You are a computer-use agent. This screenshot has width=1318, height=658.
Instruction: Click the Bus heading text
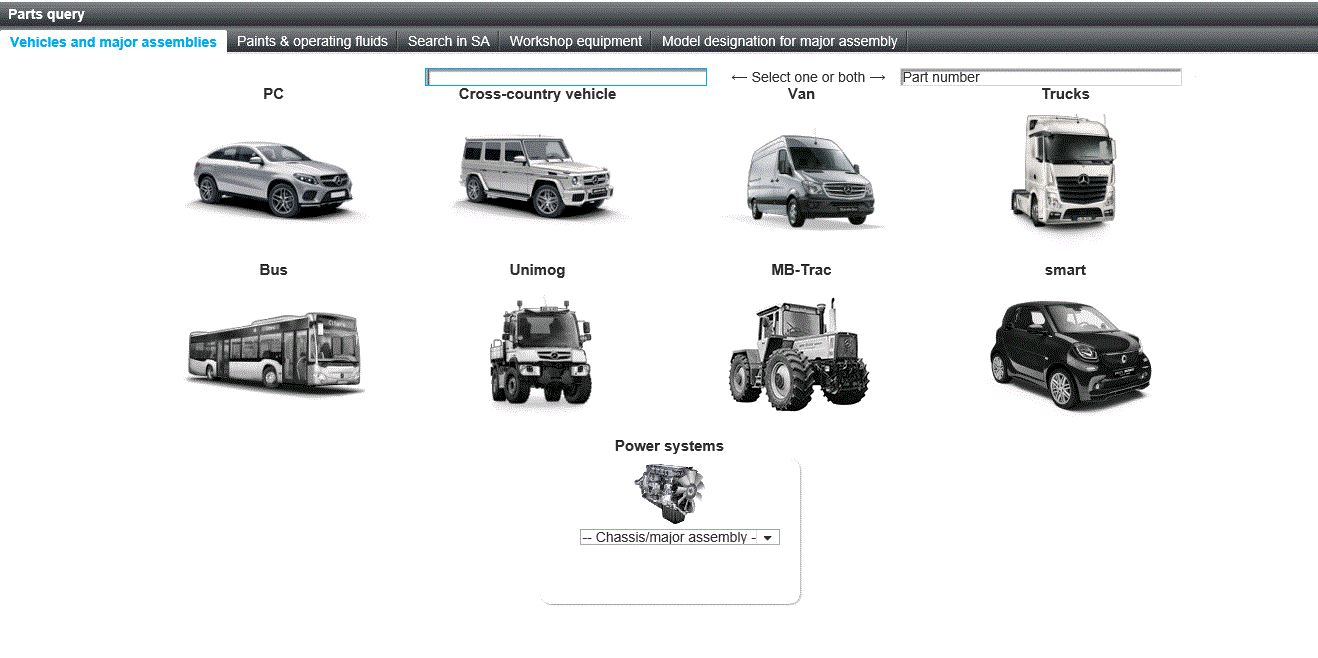pos(273,270)
